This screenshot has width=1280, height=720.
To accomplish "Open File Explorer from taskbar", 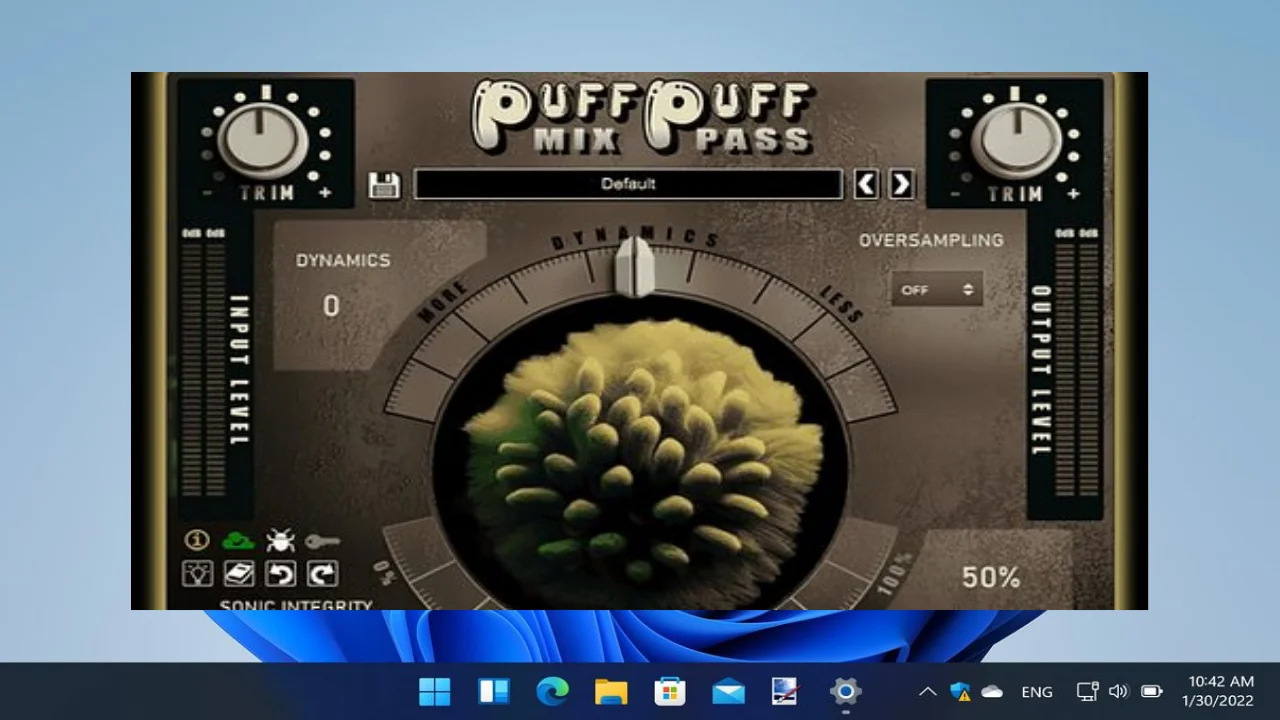I will pos(611,691).
